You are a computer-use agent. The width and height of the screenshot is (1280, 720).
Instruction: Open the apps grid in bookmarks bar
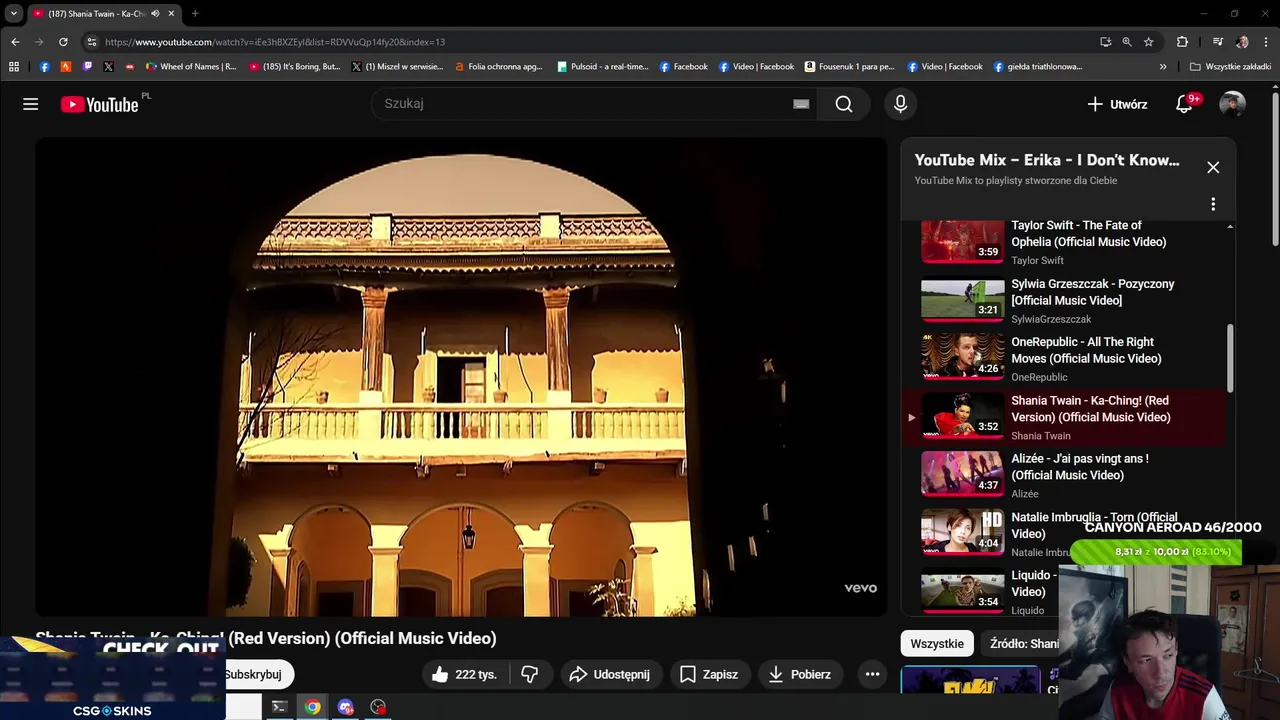tap(14, 67)
